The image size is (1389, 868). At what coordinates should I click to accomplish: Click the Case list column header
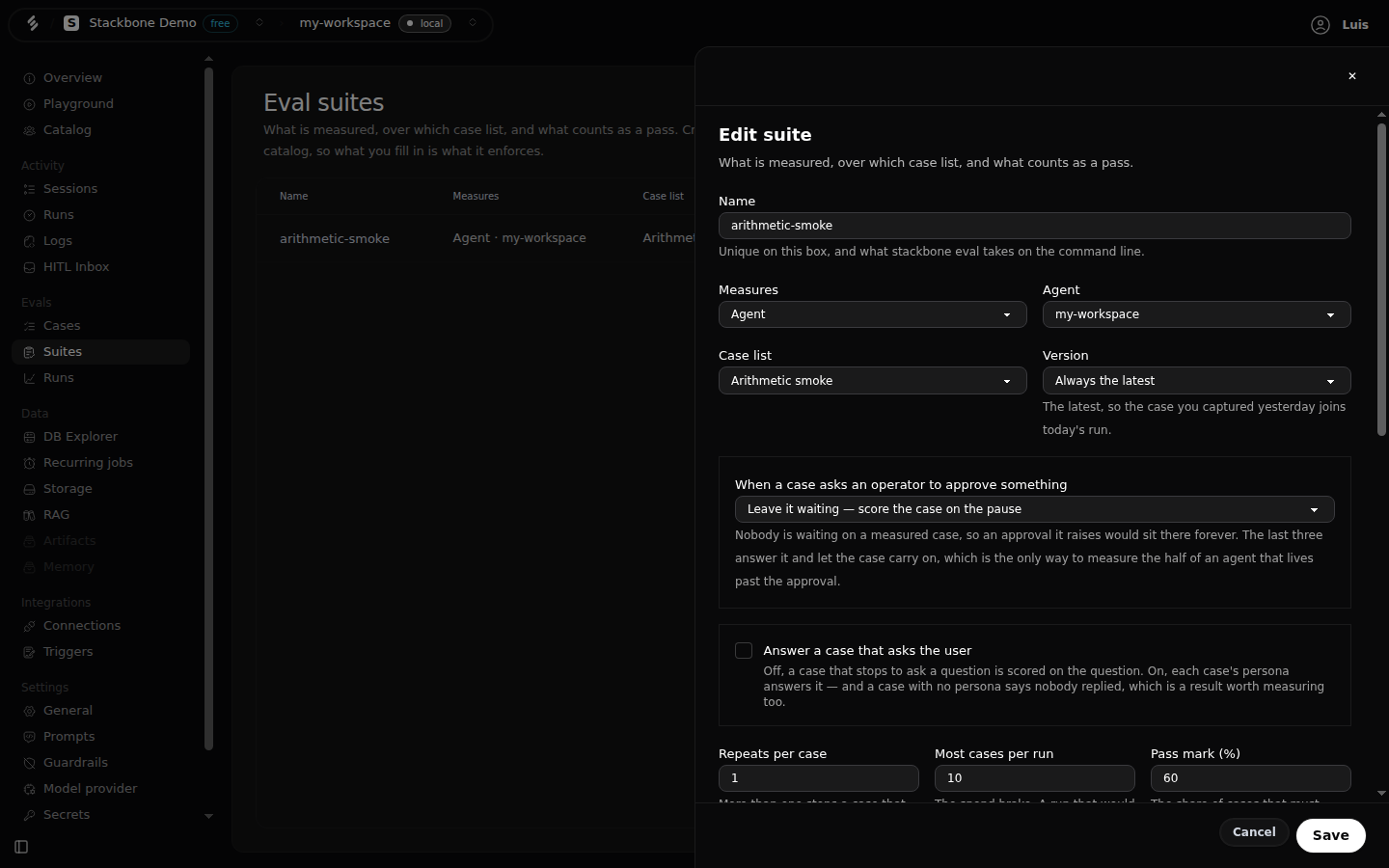coord(664,196)
